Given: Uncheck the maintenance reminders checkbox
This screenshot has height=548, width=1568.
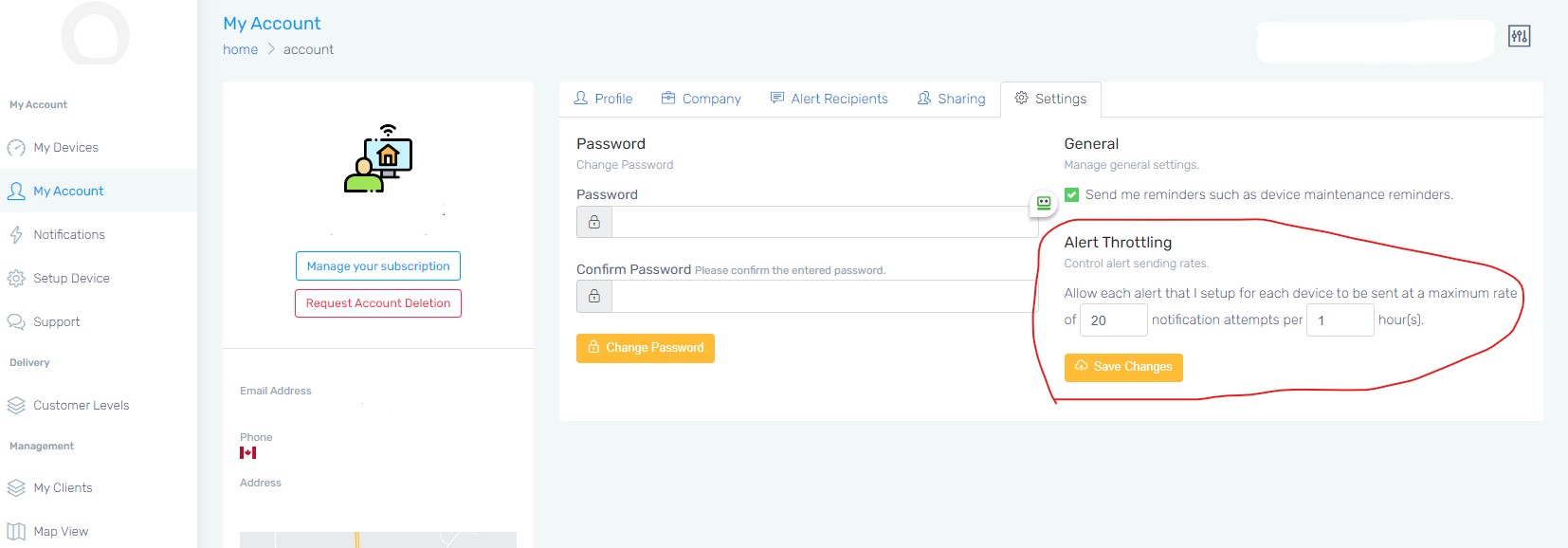Looking at the screenshot, I should pyautogui.click(x=1071, y=194).
